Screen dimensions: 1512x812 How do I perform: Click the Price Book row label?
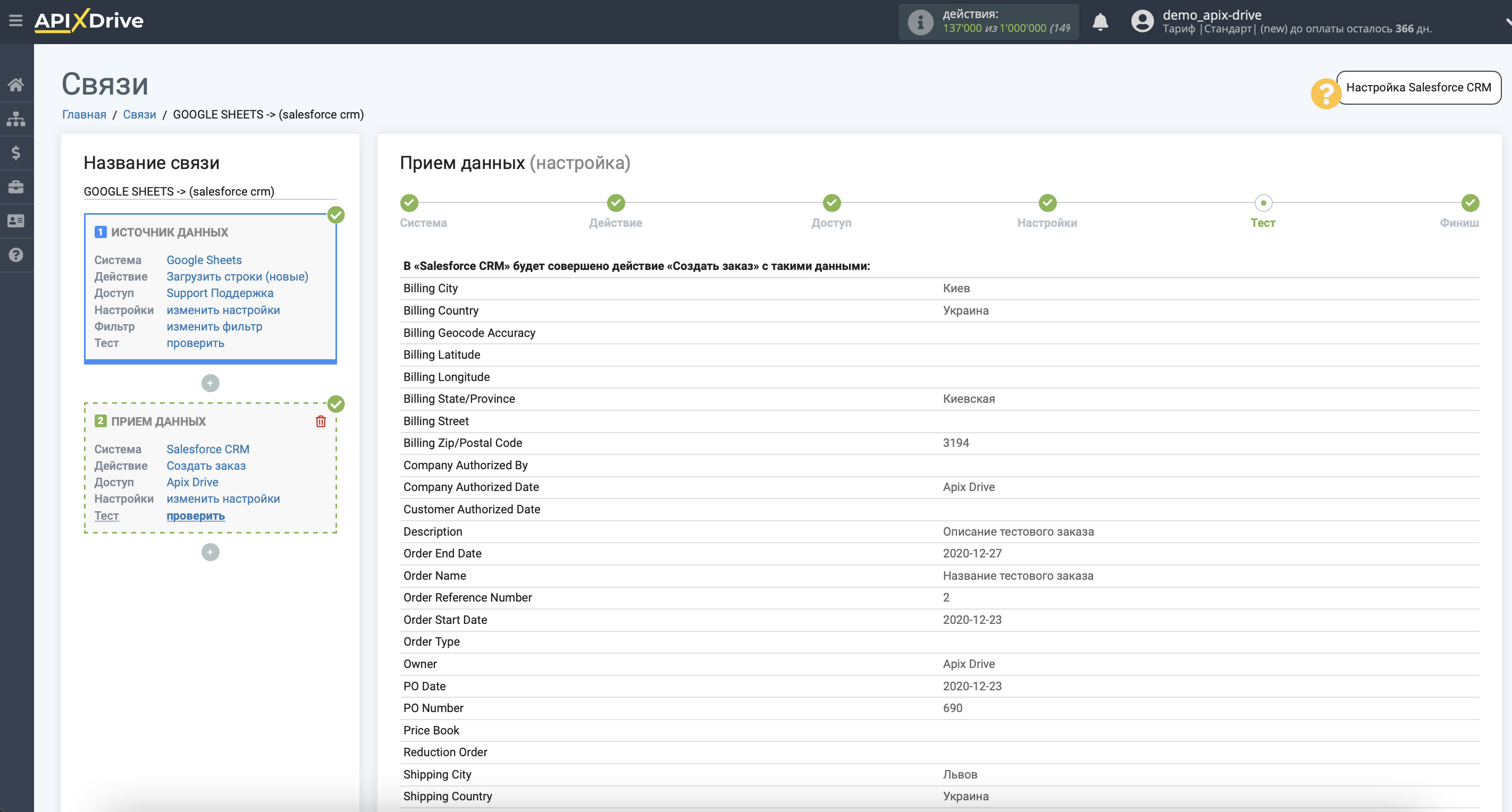tap(431, 731)
